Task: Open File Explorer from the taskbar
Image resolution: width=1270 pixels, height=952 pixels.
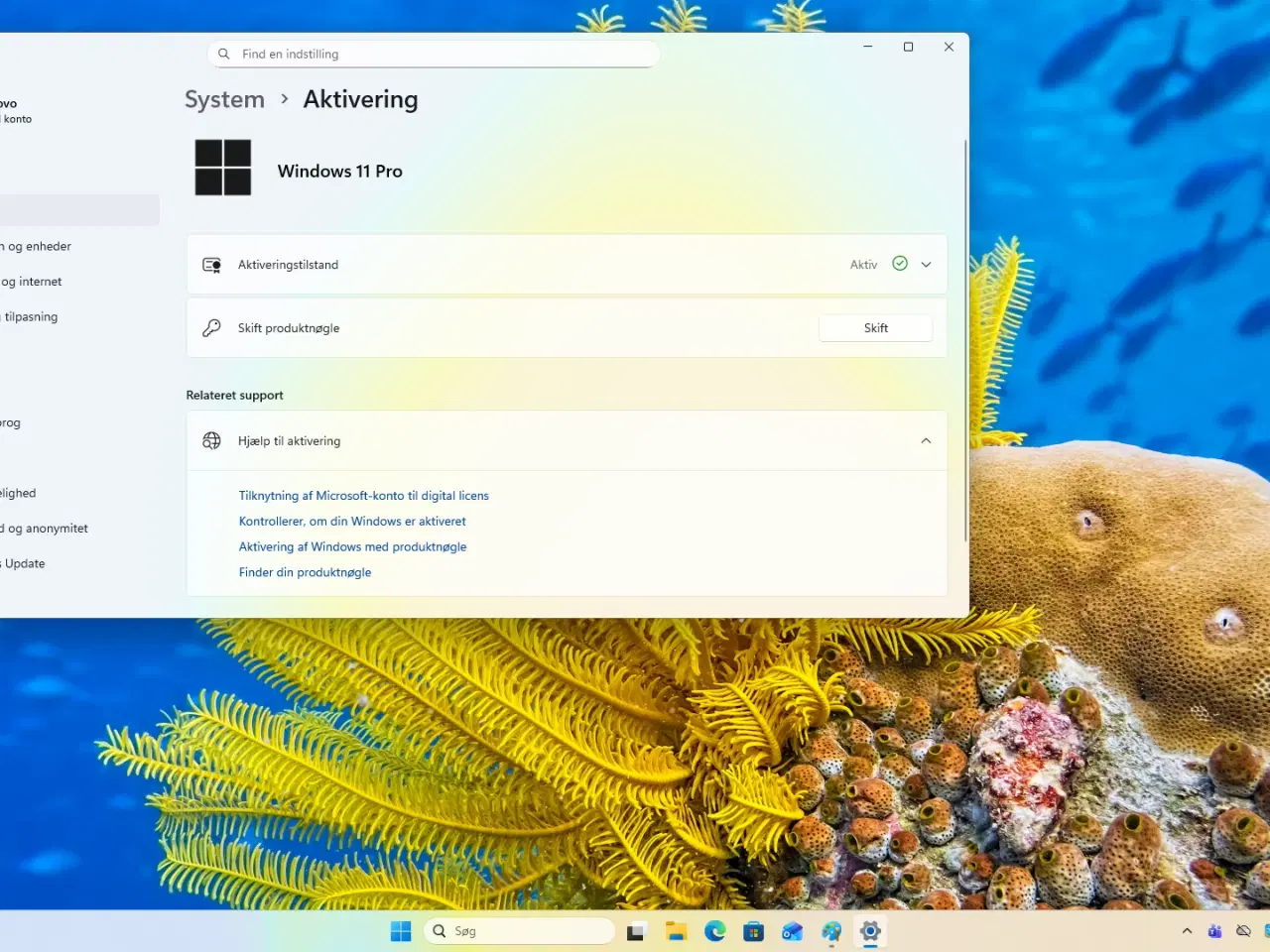Action: (x=676, y=931)
